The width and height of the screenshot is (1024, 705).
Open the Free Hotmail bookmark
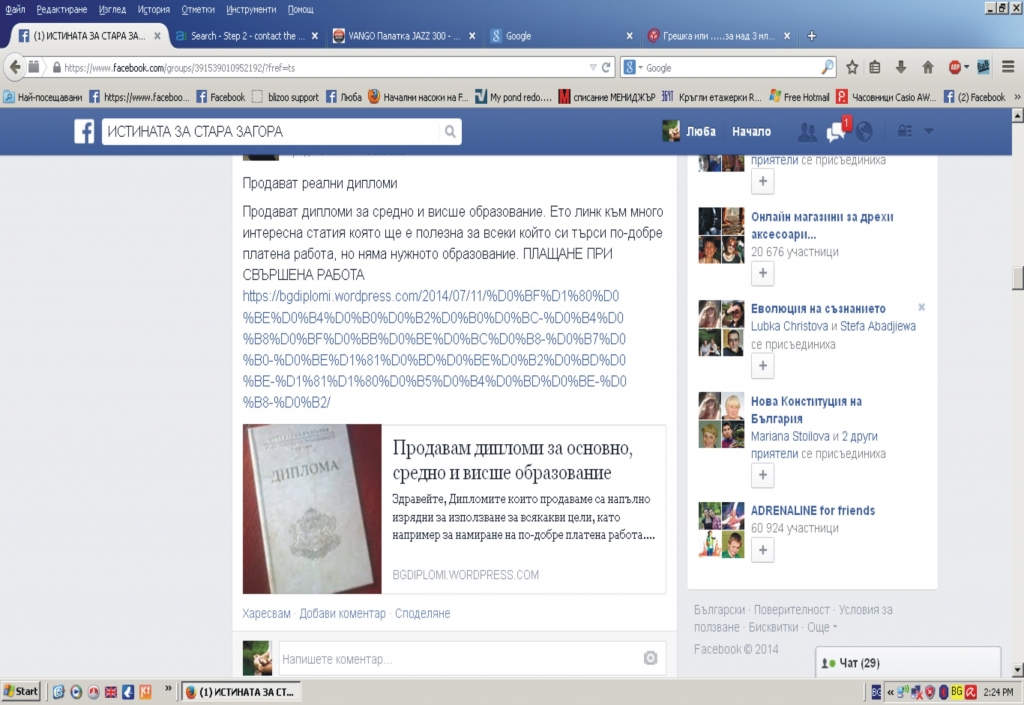point(799,97)
